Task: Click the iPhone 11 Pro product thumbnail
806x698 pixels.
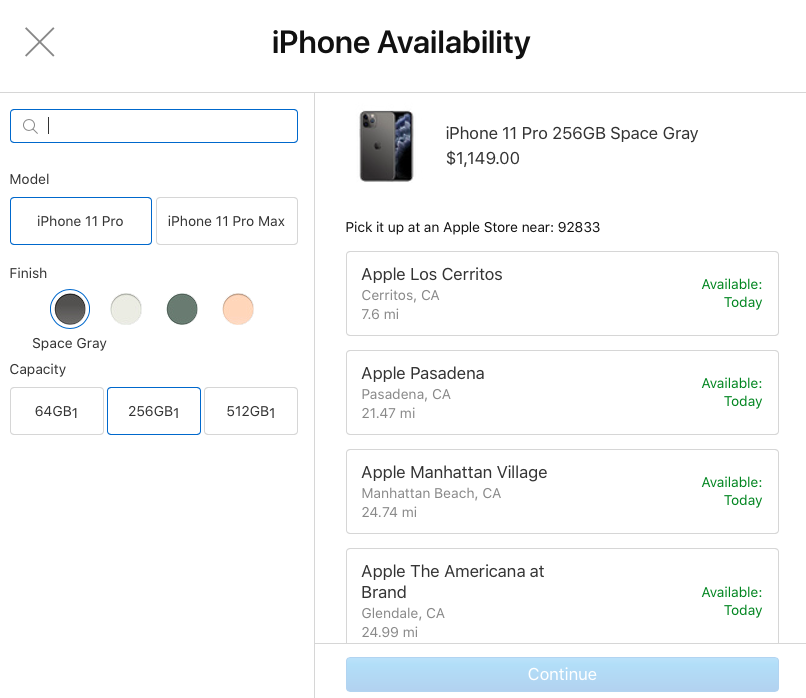Action: [x=386, y=146]
